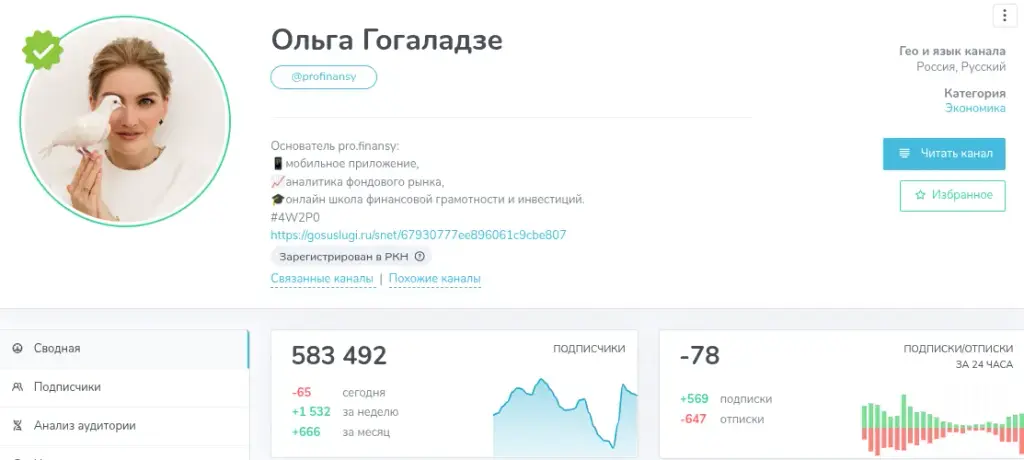Click the Читать канал button
Image resolution: width=1024 pixels, height=460 pixels.
point(944,154)
